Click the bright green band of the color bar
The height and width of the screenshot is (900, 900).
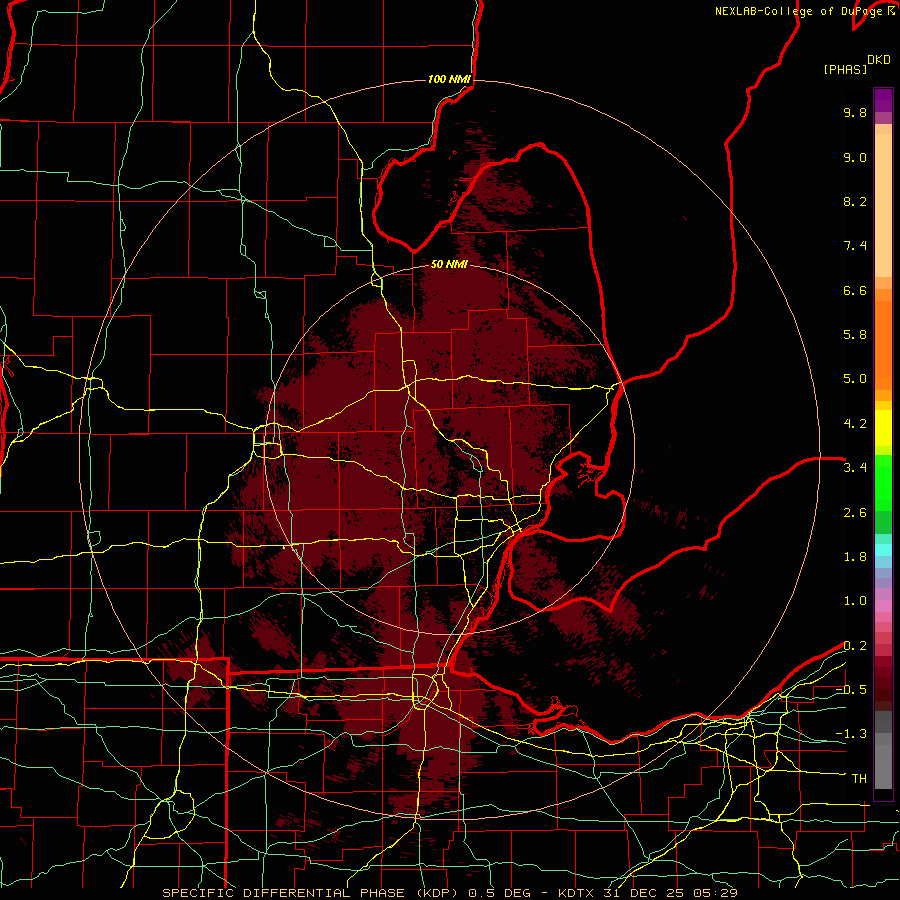(x=883, y=483)
